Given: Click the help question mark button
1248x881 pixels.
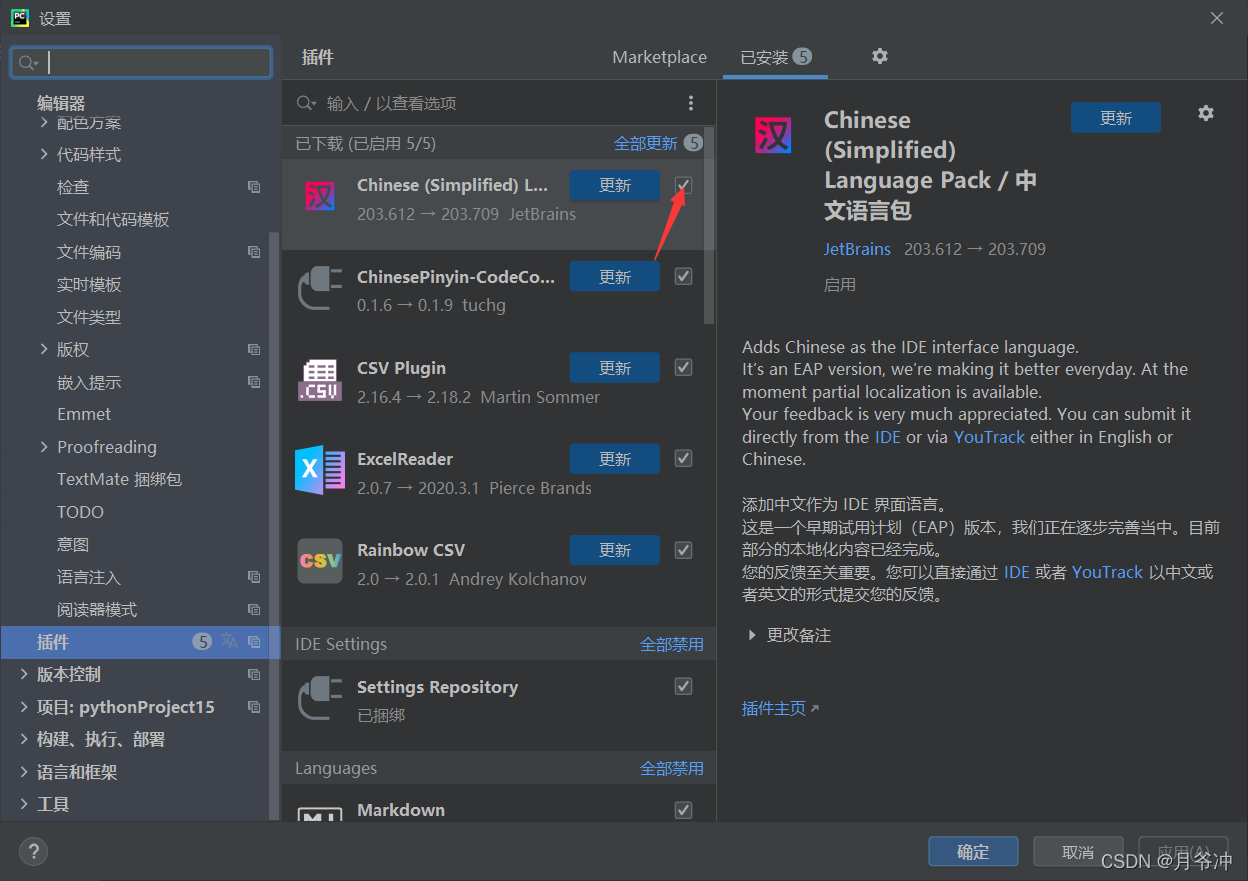Looking at the screenshot, I should coord(33,851).
